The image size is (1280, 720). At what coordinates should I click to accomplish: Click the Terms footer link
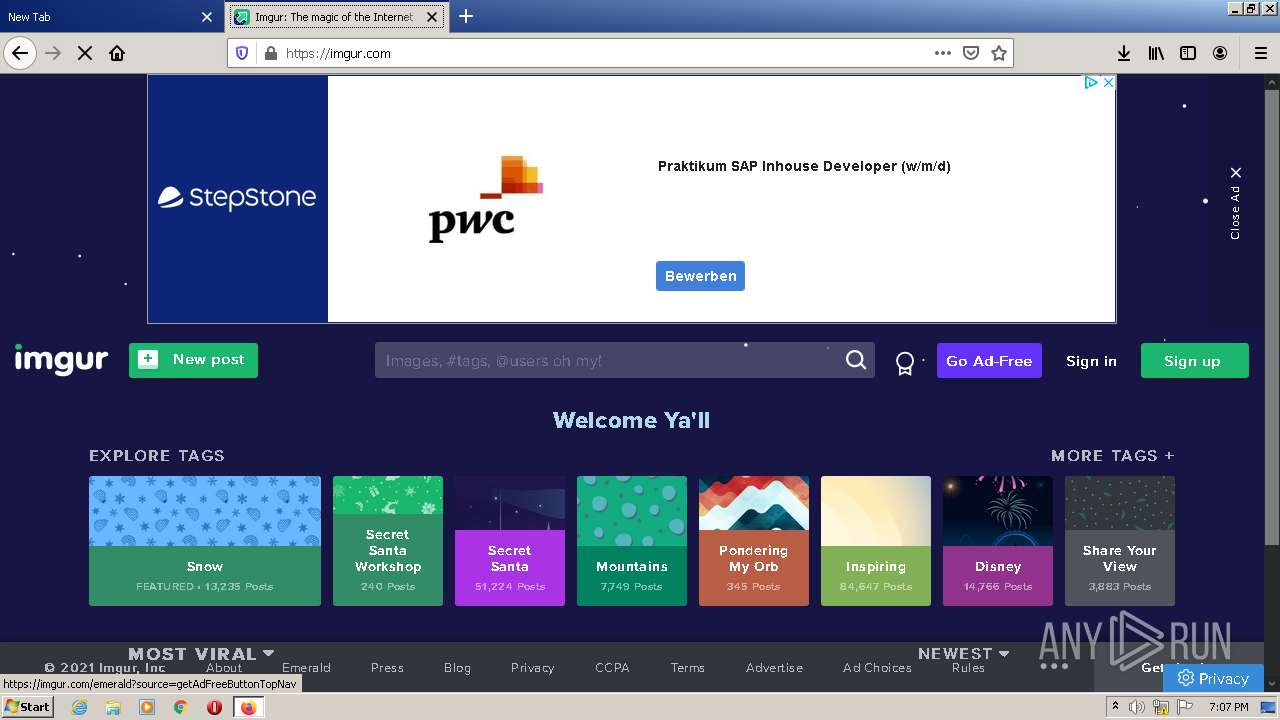687,667
